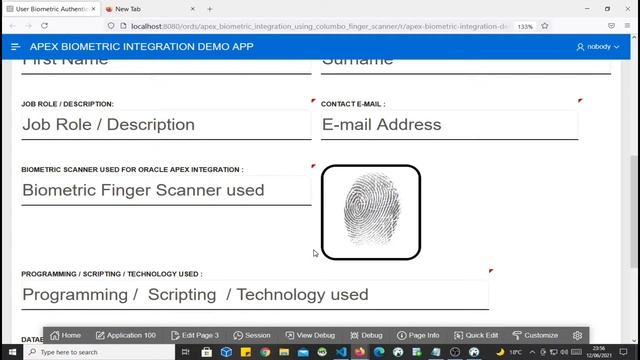Open the Firefox application menu
Image resolution: width=640 pixels, height=360 pixels.
click(x=627, y=26)
